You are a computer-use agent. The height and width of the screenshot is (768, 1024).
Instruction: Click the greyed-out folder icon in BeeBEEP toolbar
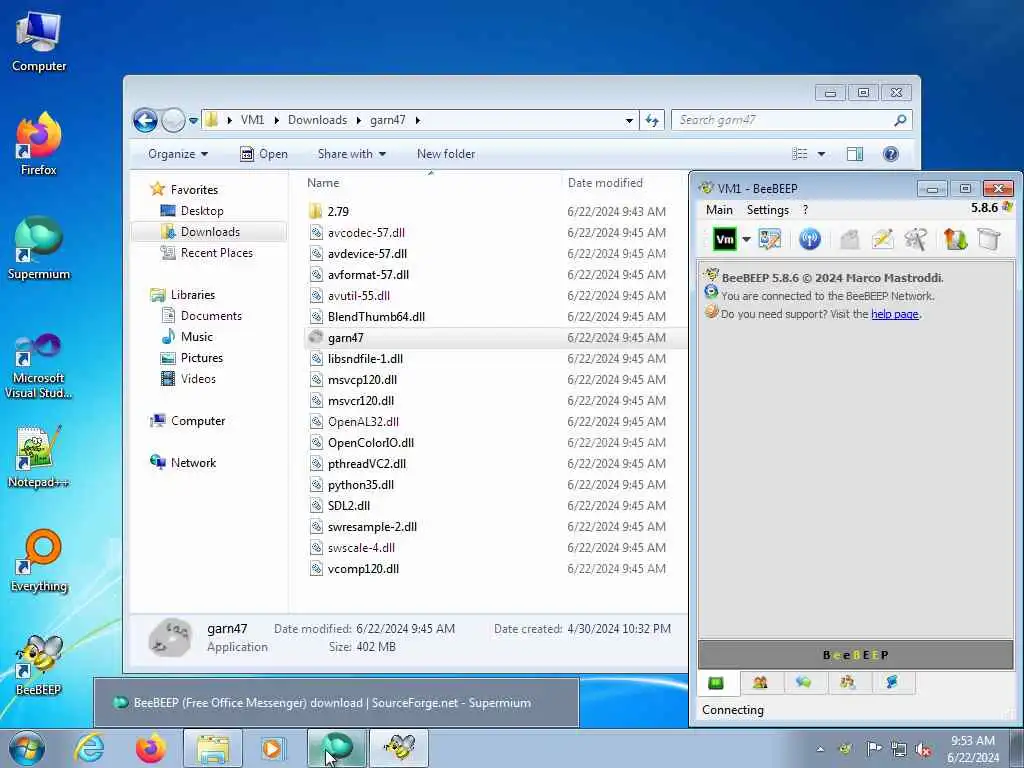850,240
